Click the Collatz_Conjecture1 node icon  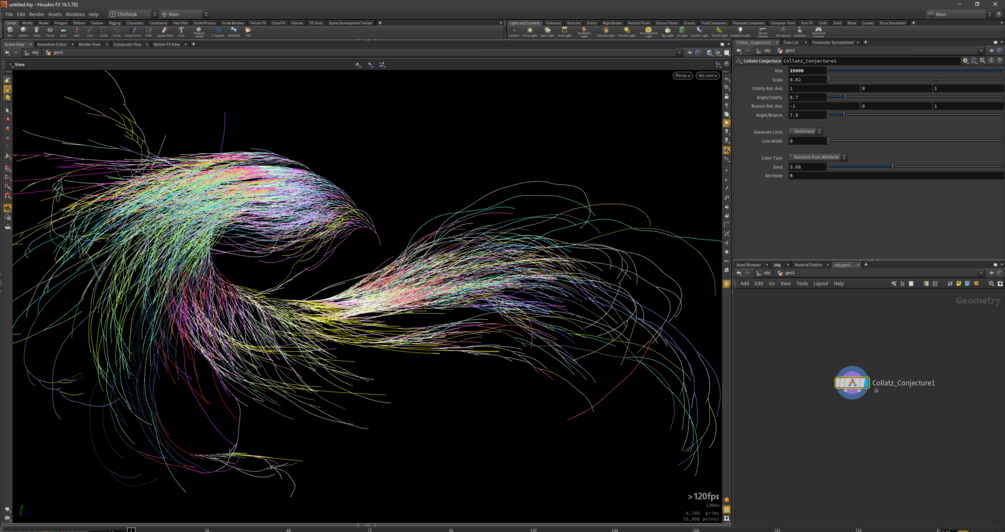(852, 383)
